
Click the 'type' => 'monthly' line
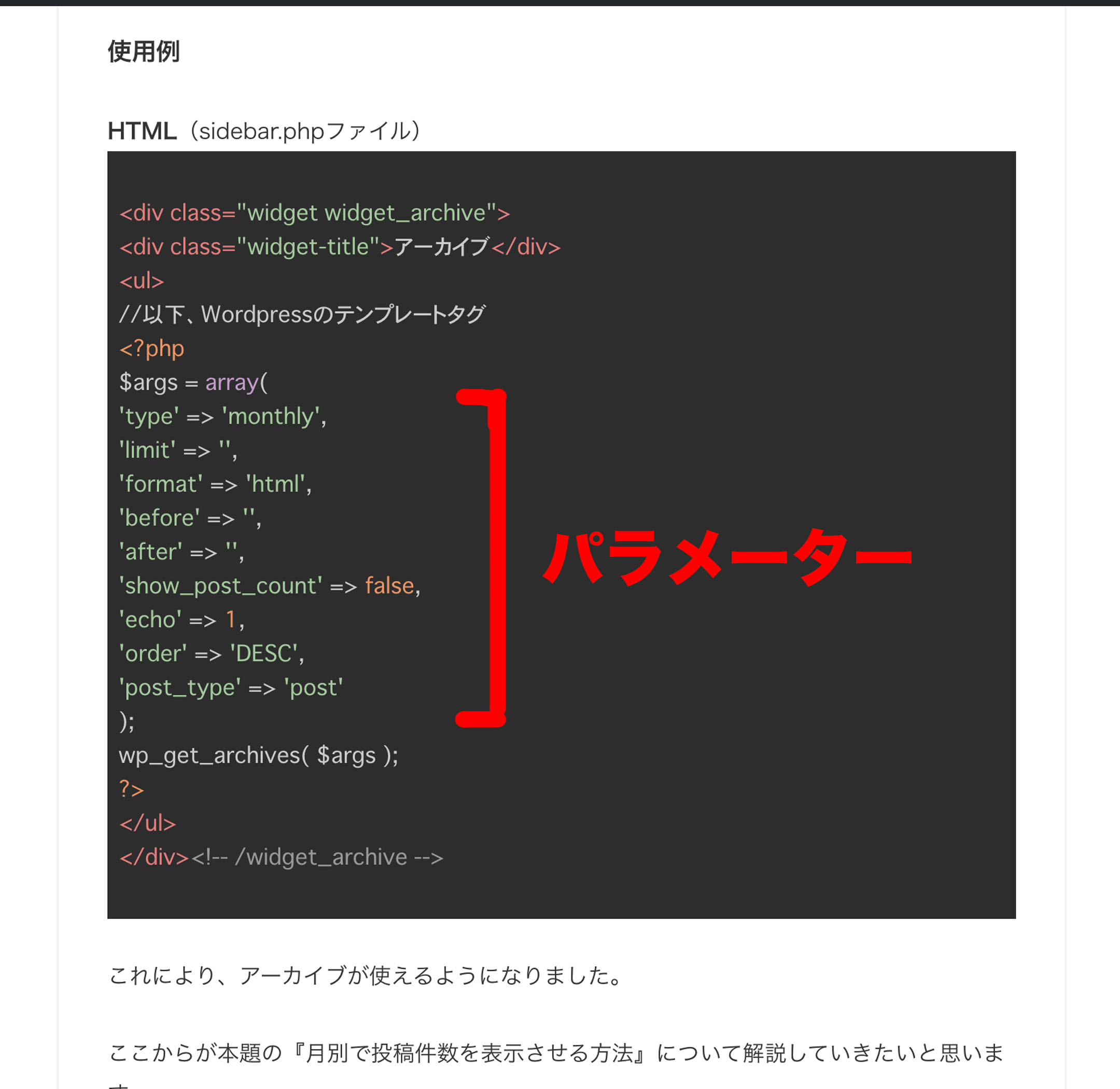pos(222,416)
